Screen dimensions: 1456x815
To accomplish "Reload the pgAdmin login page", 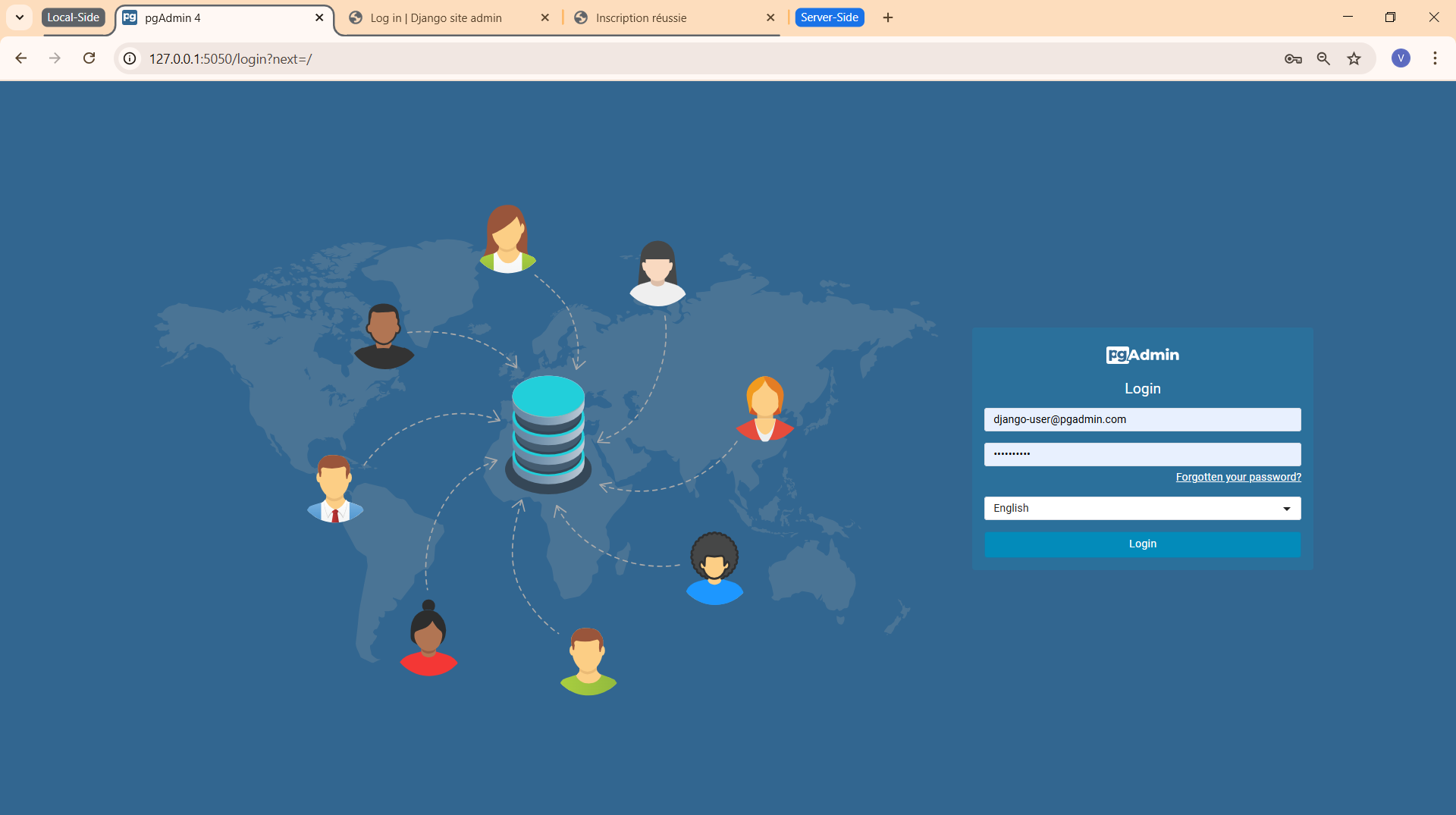I will [x=89, y=58].
